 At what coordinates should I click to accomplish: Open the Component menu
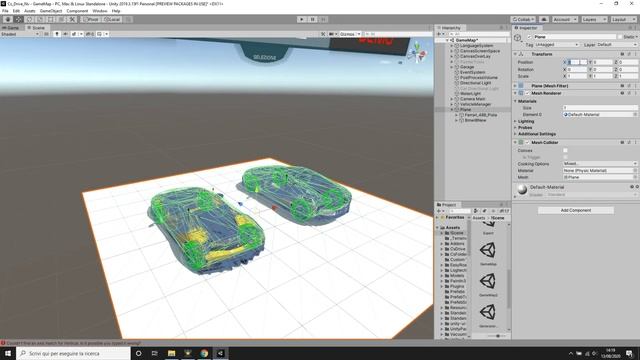point(77,11)
